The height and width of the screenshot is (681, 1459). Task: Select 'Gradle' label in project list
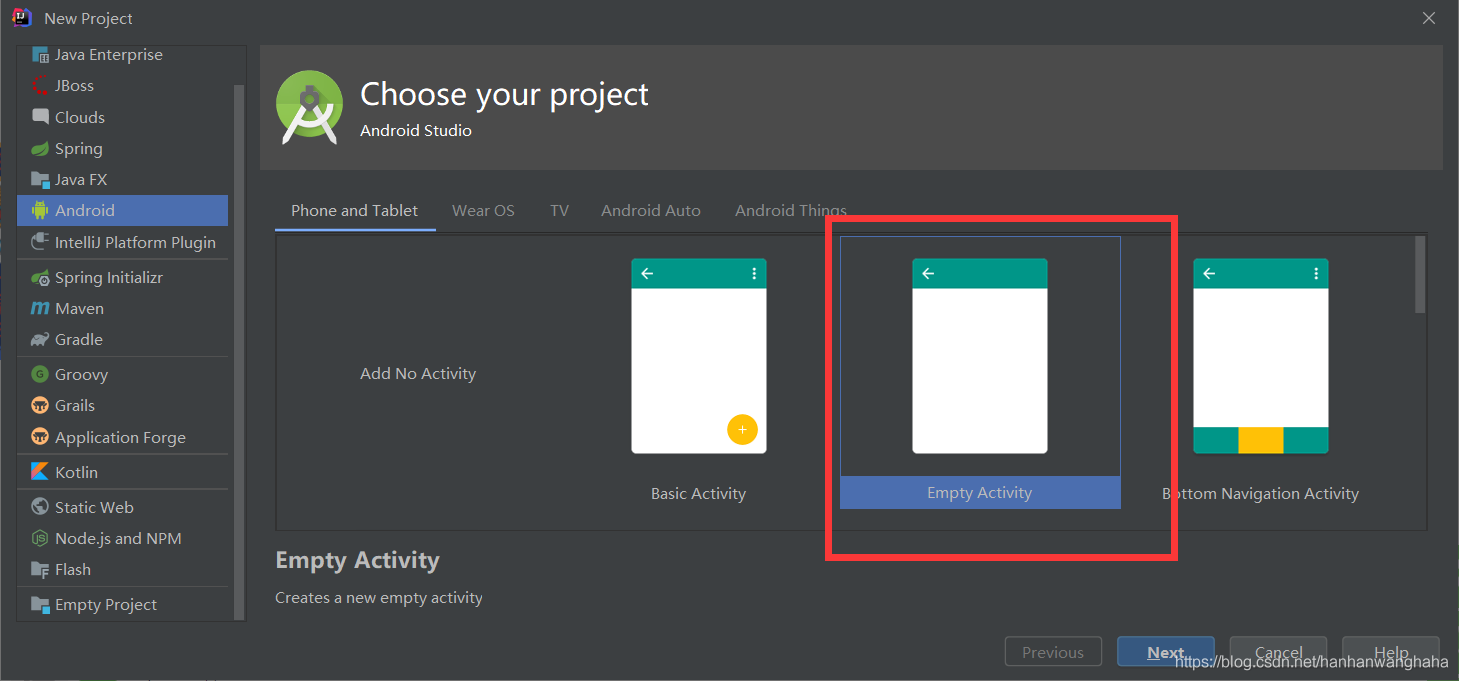point(79,340)
